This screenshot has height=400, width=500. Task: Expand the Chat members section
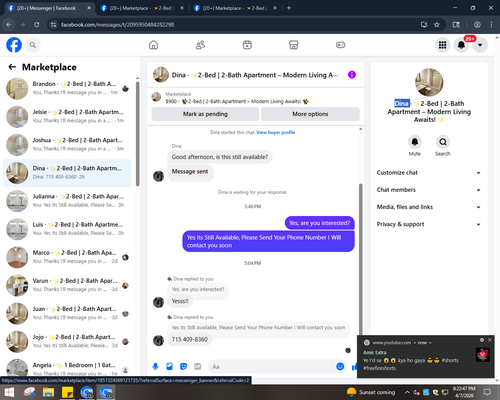coord(429,190)
